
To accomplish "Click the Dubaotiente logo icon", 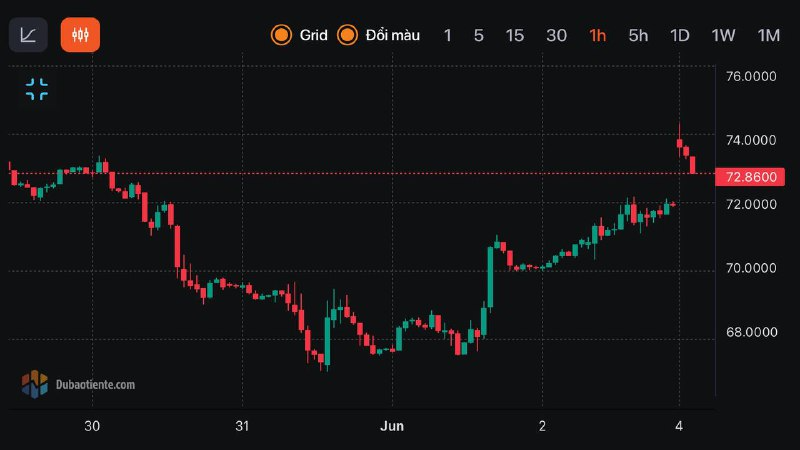I will tap(35, 383).
